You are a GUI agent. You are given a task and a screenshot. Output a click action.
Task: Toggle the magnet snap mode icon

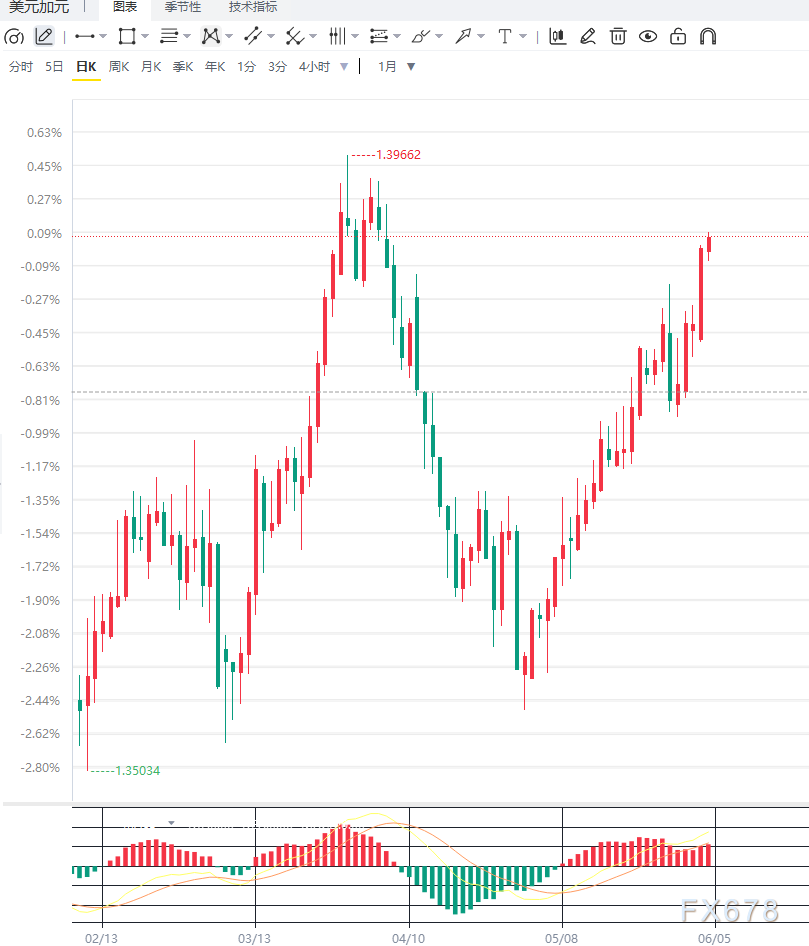pyautogui.click(x=708, y=36)
